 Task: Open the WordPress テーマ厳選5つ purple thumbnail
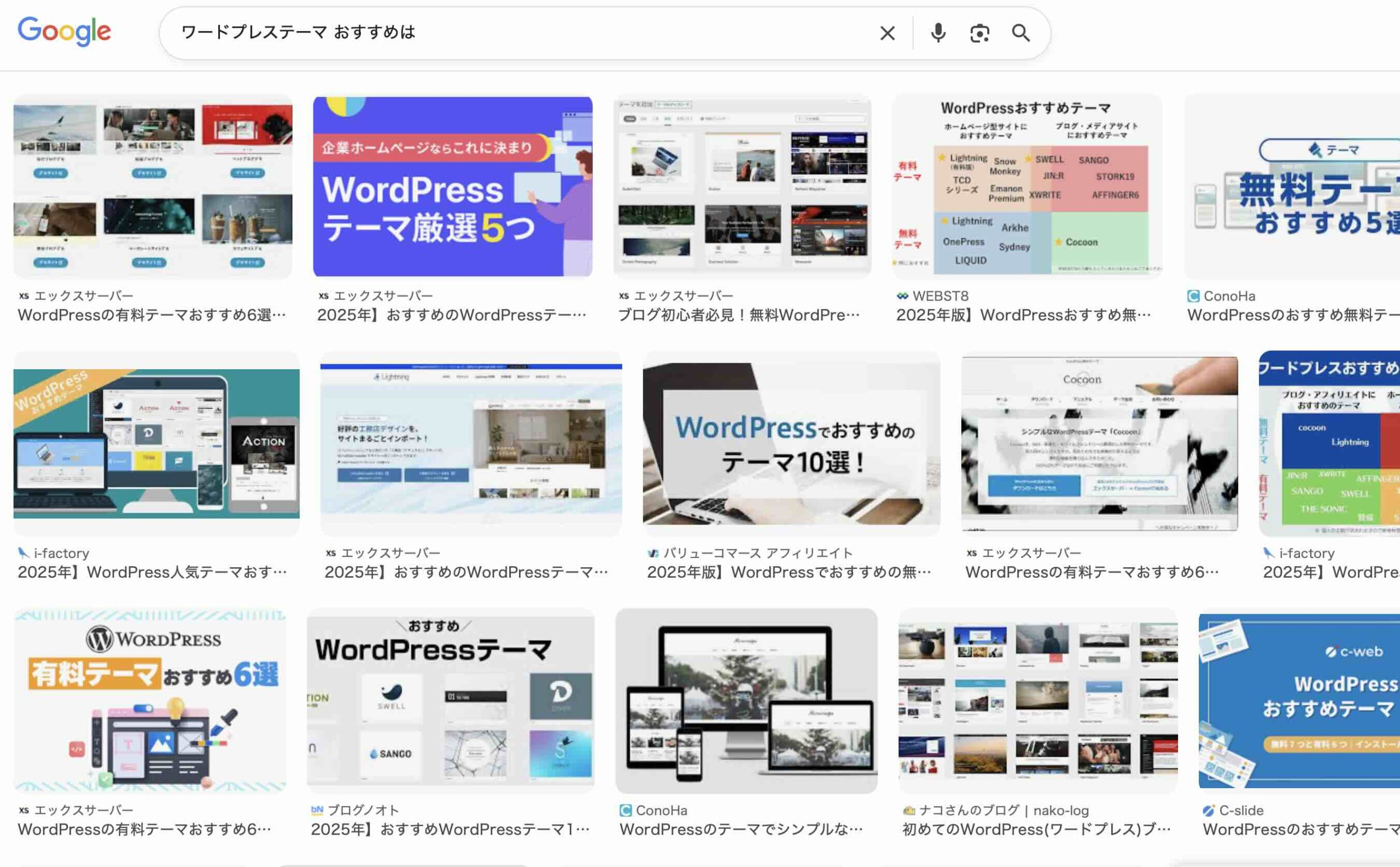point(452,187)
